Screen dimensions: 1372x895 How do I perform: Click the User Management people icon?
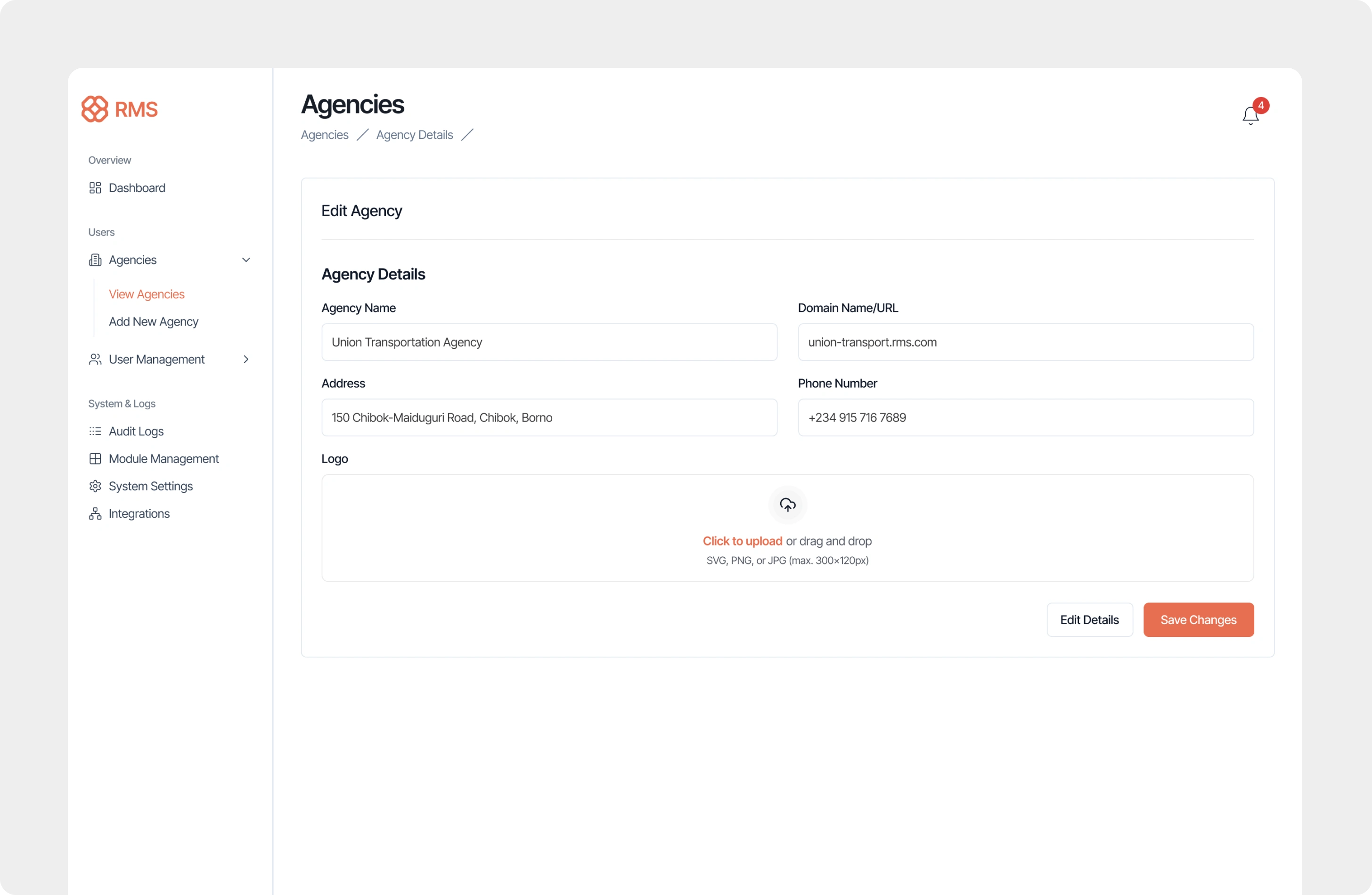click(x=95, y=359)
